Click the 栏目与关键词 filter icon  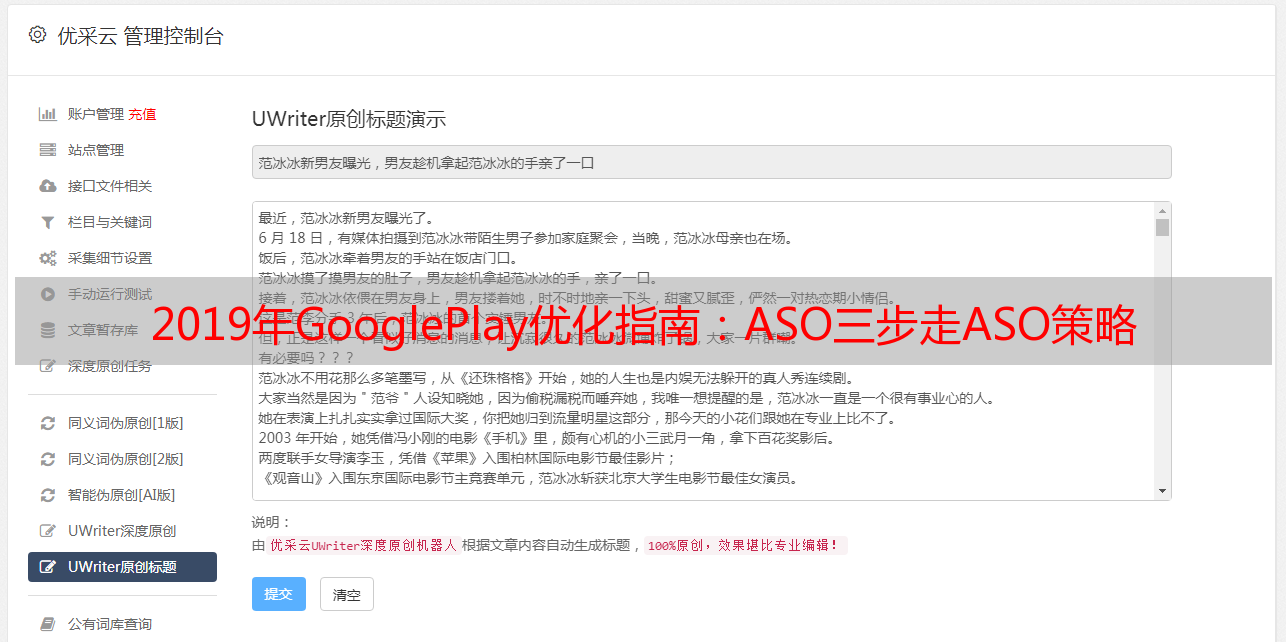point(47,222)
